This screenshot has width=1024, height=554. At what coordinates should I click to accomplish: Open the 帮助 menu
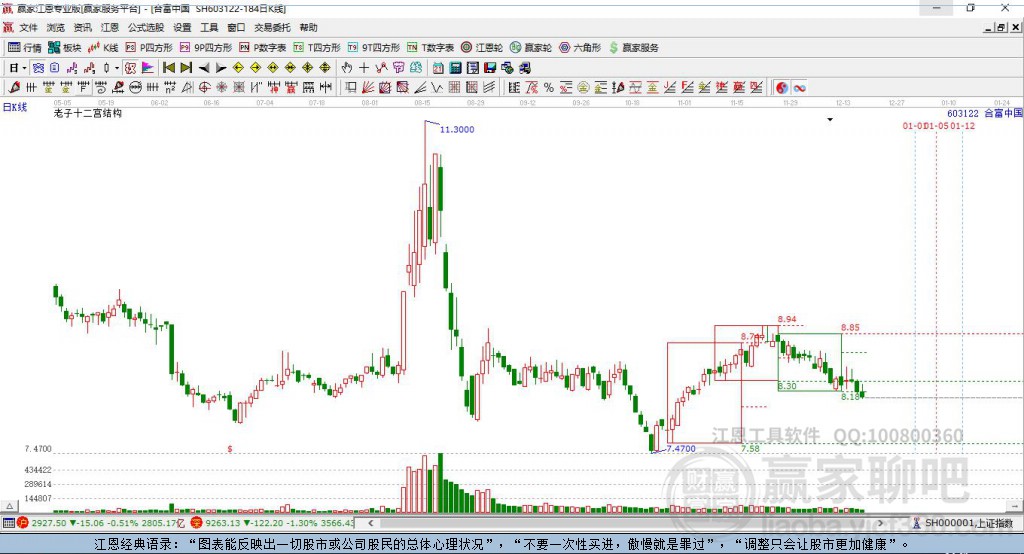[308, 27]
